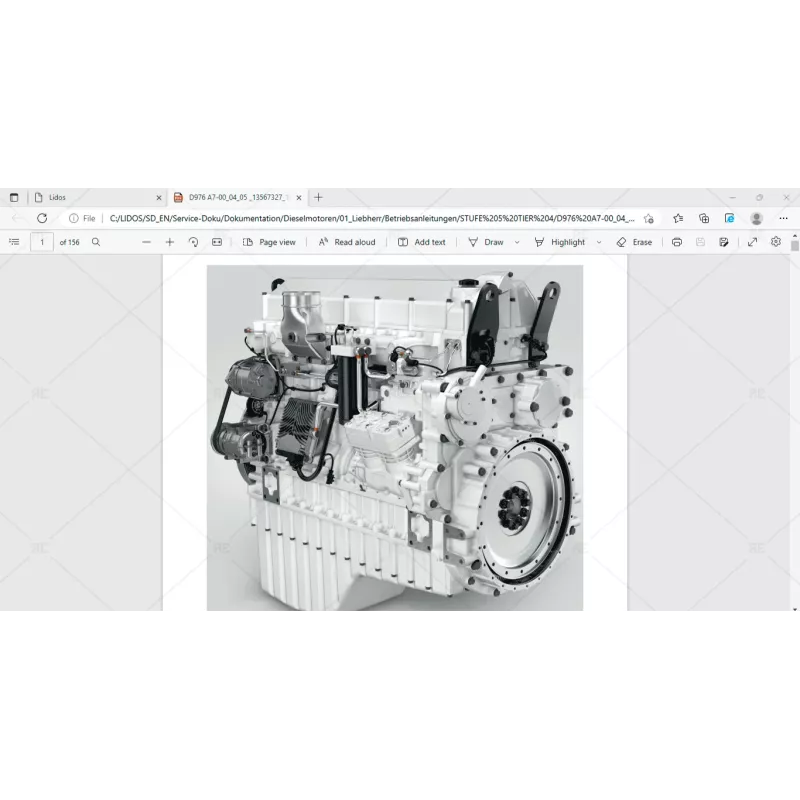The image size is (800, 800).
Task: Enter full screen viewing mode
Action: click(752, 241)
